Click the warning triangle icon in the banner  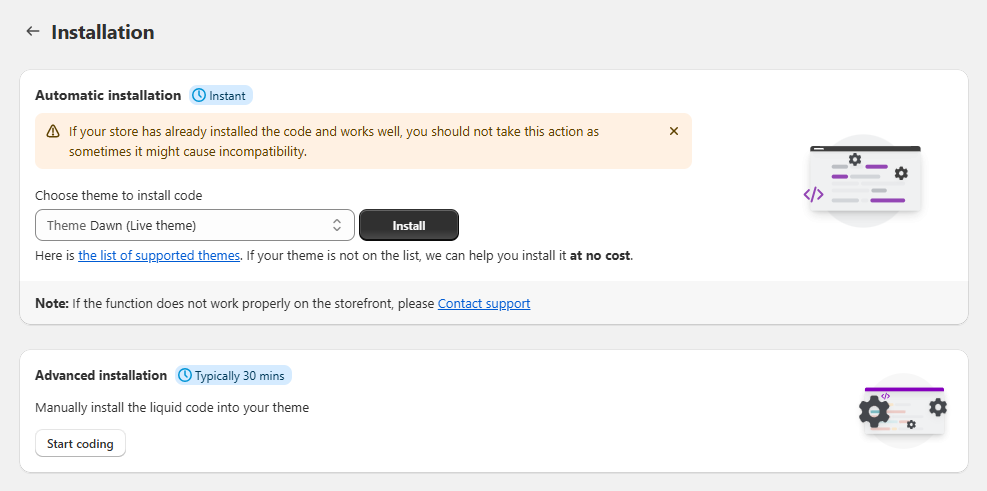click(53, 131)
